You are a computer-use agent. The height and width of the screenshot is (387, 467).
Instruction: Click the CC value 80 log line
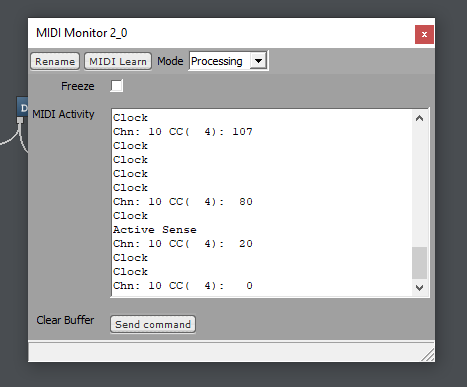183,202
